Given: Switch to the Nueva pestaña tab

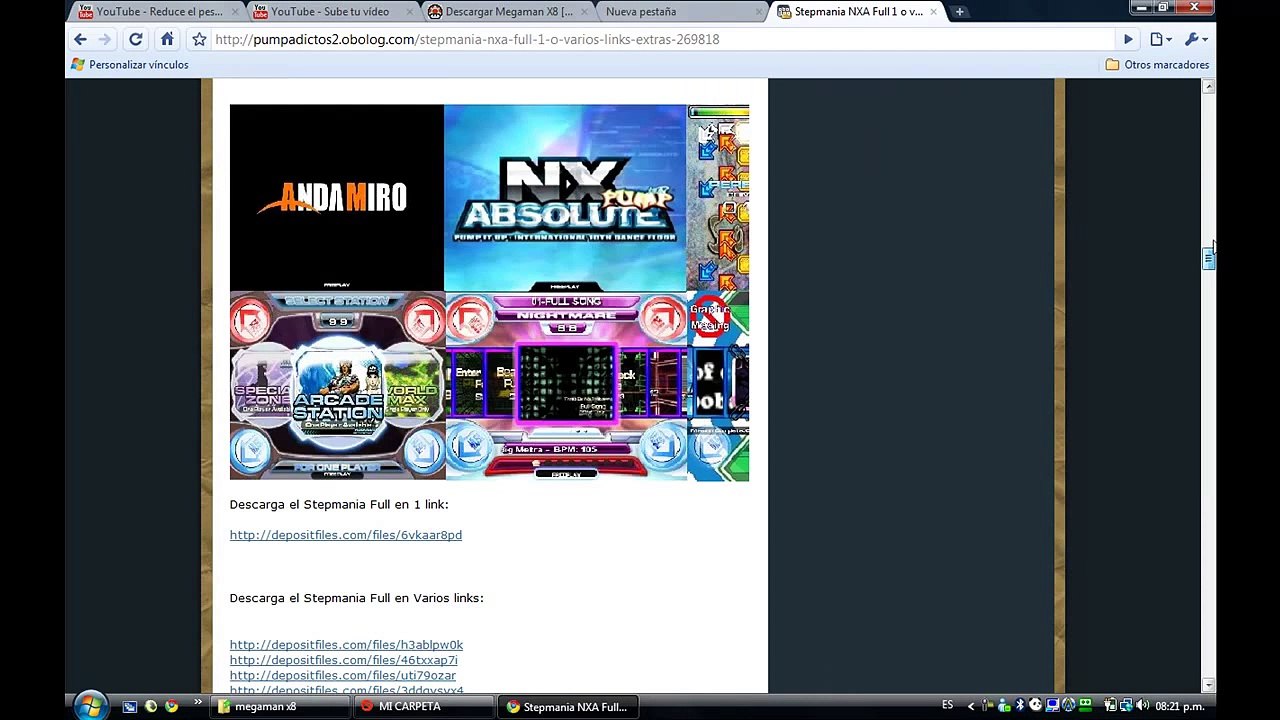Looking at the screenshot, I should click(x=683, y=12).
